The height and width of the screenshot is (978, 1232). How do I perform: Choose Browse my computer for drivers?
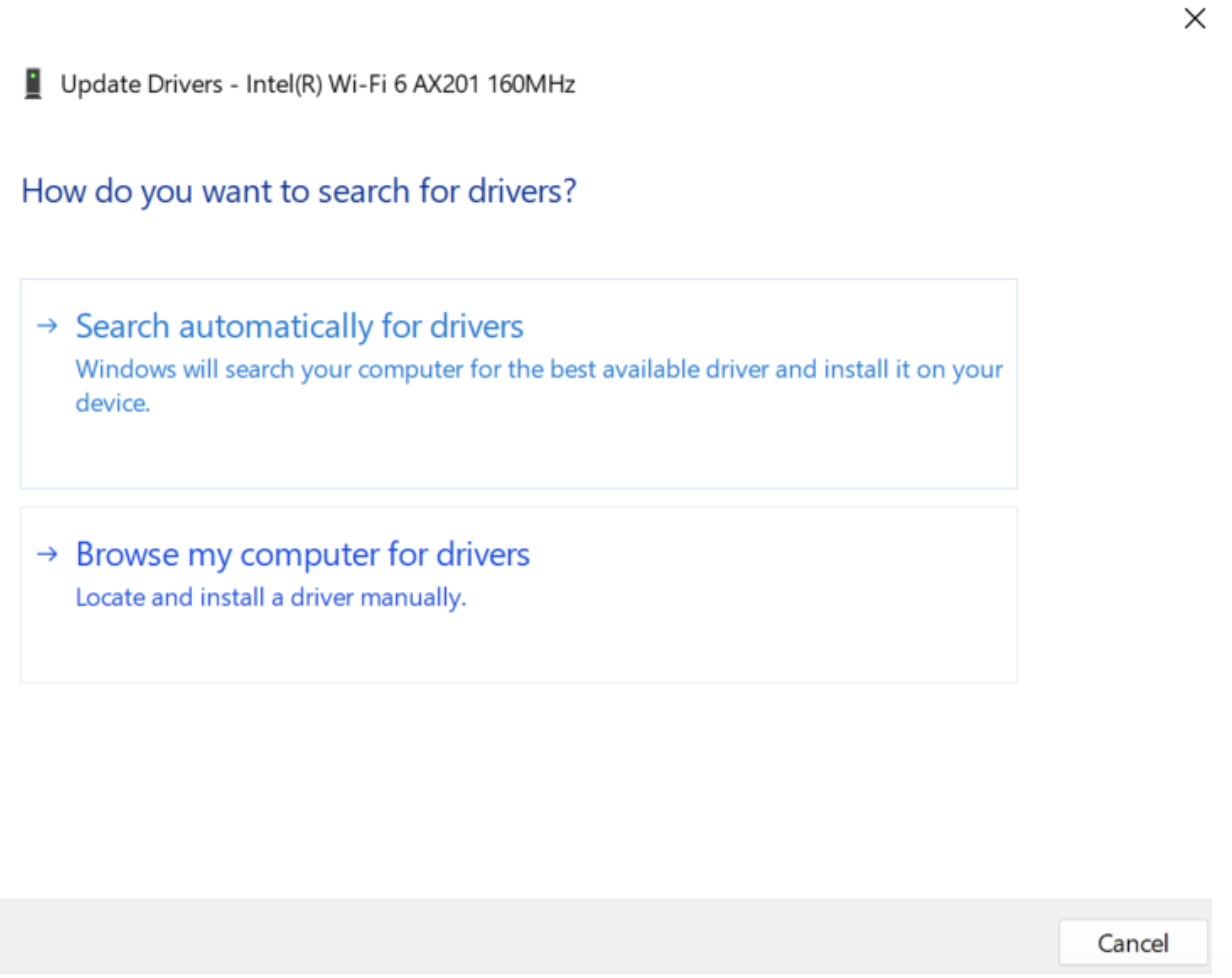click(302, 554)
